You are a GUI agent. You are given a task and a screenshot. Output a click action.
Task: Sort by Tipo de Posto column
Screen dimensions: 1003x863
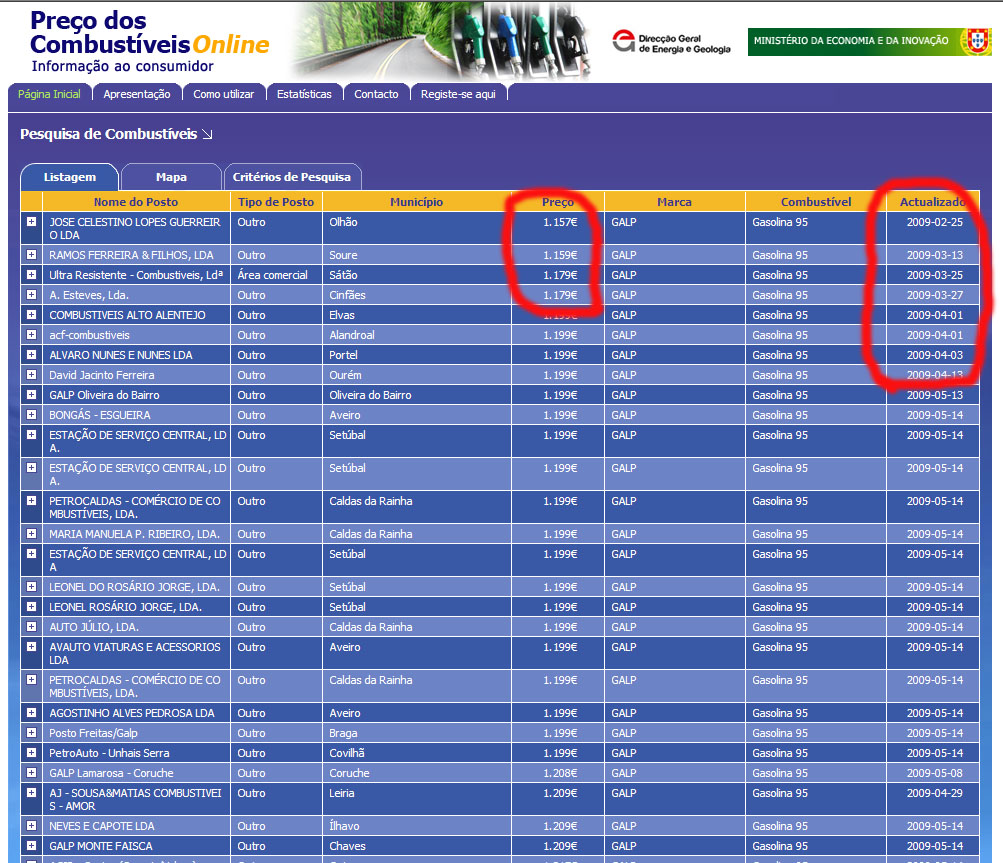point(276,202)
